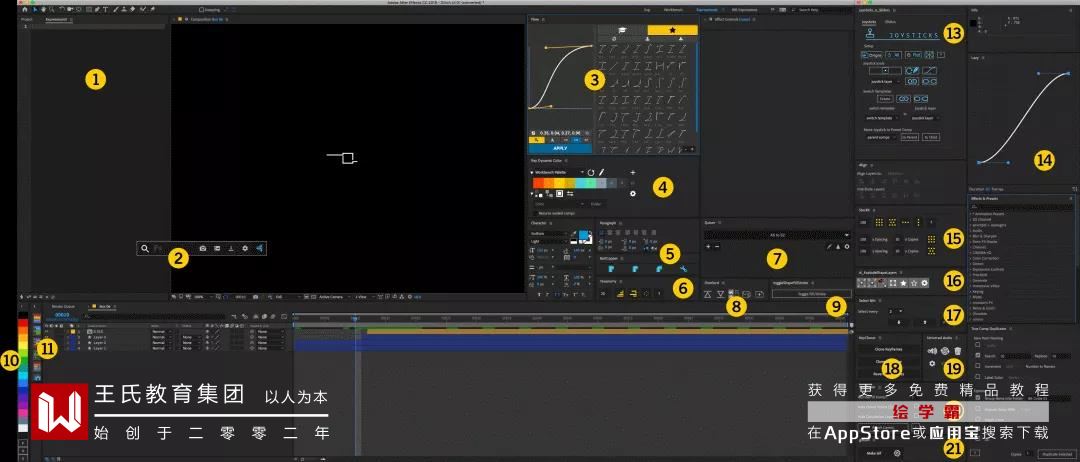The height and width of the screenshot is (462, 1080).
Task: Click the Home icon in the toolbar
Action: click(x=25, y=10)
